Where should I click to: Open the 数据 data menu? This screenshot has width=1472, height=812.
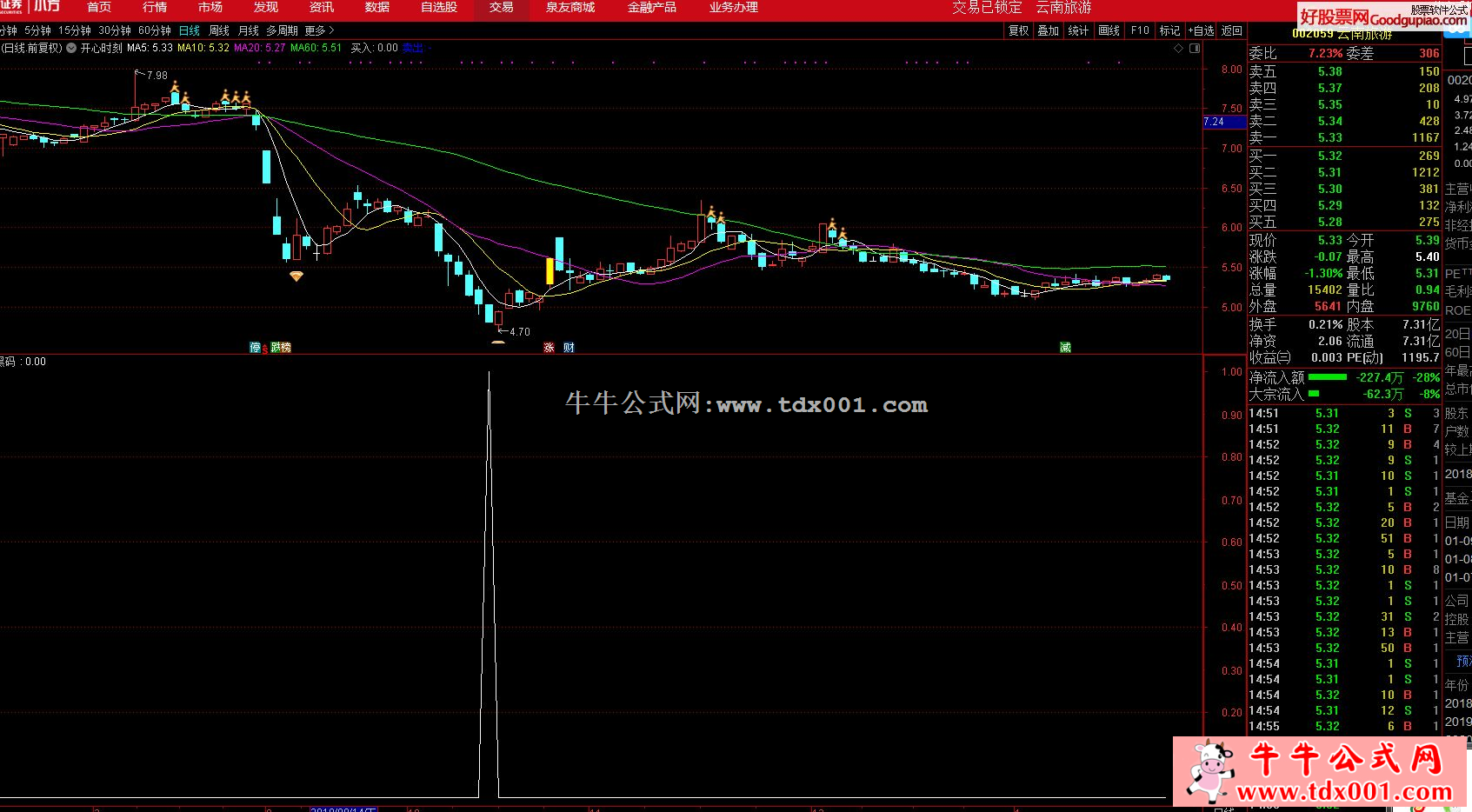[377, 7]
